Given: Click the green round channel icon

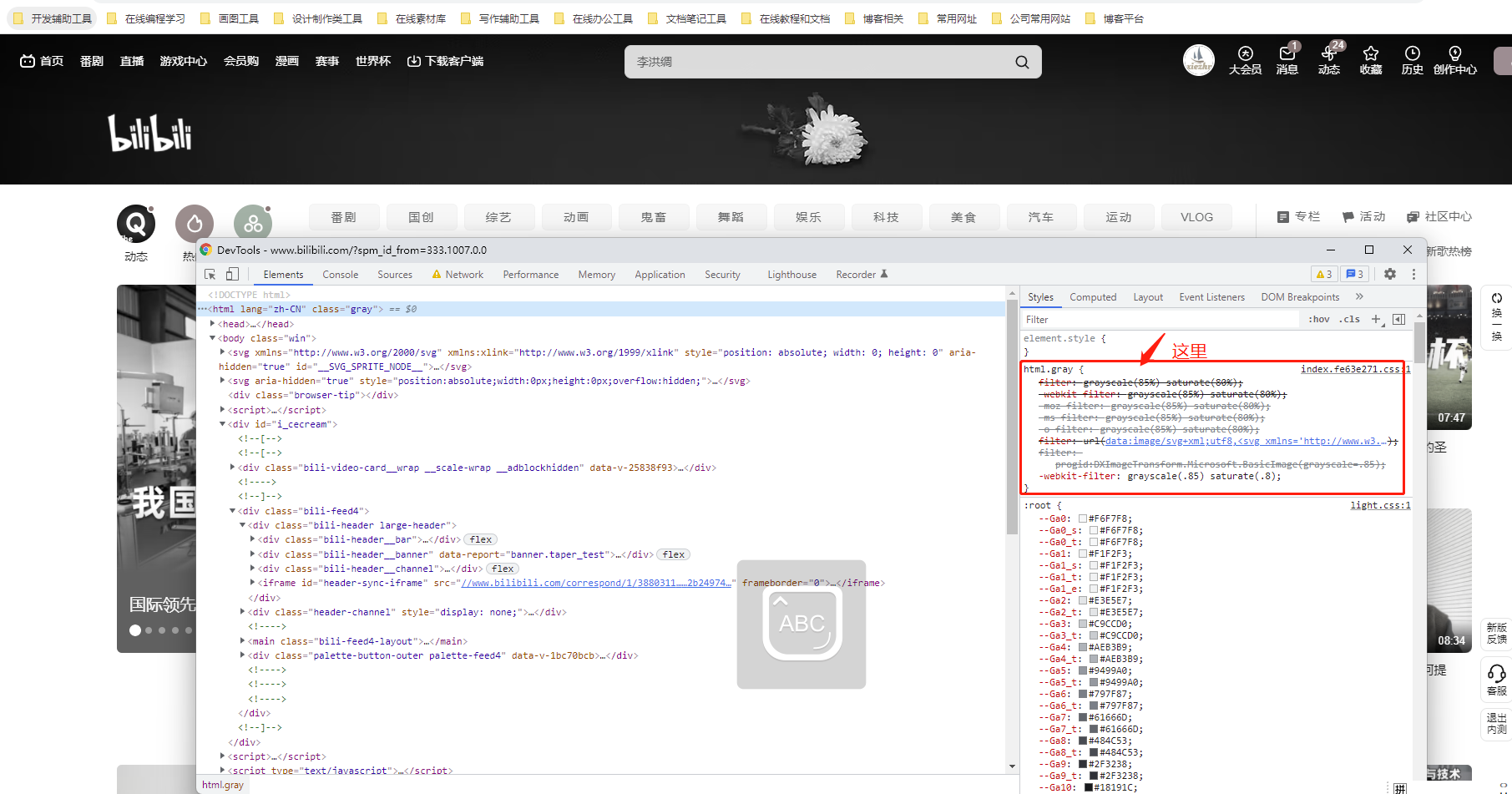Looking at the screenshot, I should (x=253, y=224).
